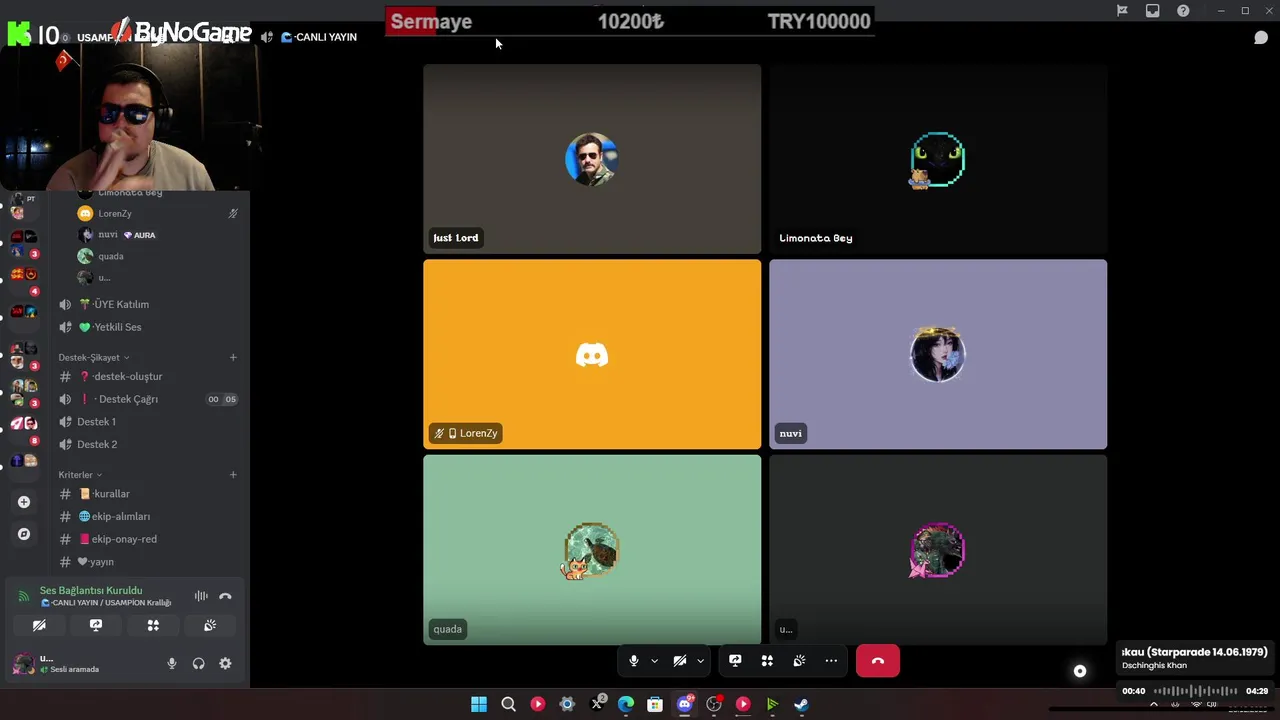Open Microsoft Edge from taskbar

(626, 704)
